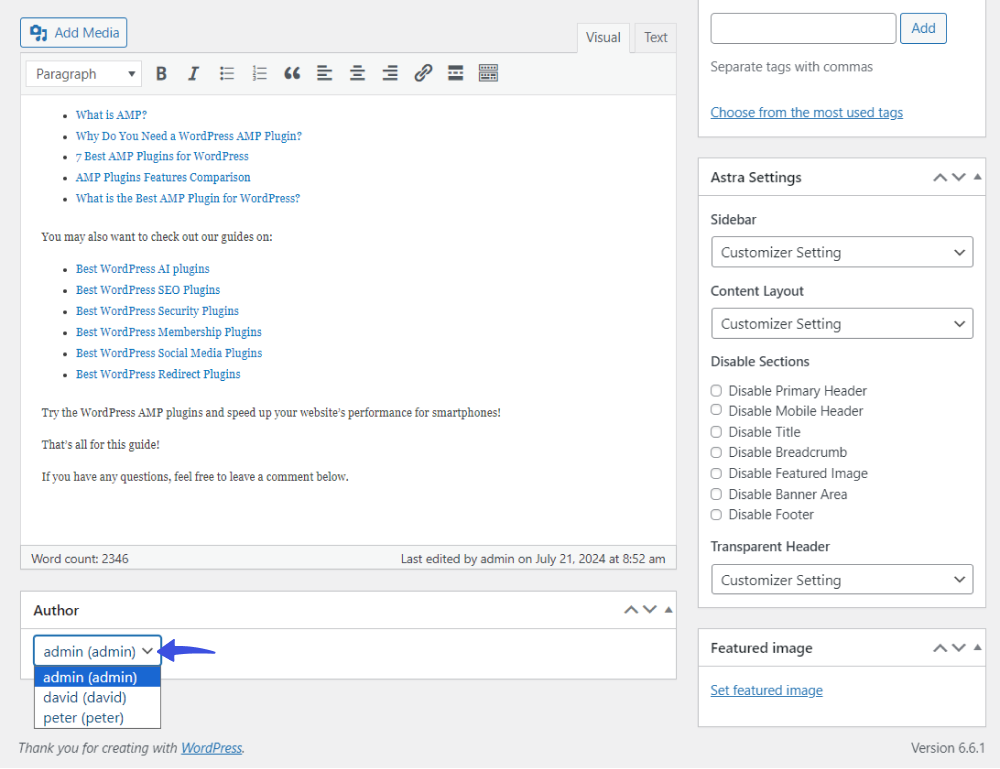Open the Transparent Header dropdown
The width and height of the screenshot is (1000, 769).
[x=842, y=580]
